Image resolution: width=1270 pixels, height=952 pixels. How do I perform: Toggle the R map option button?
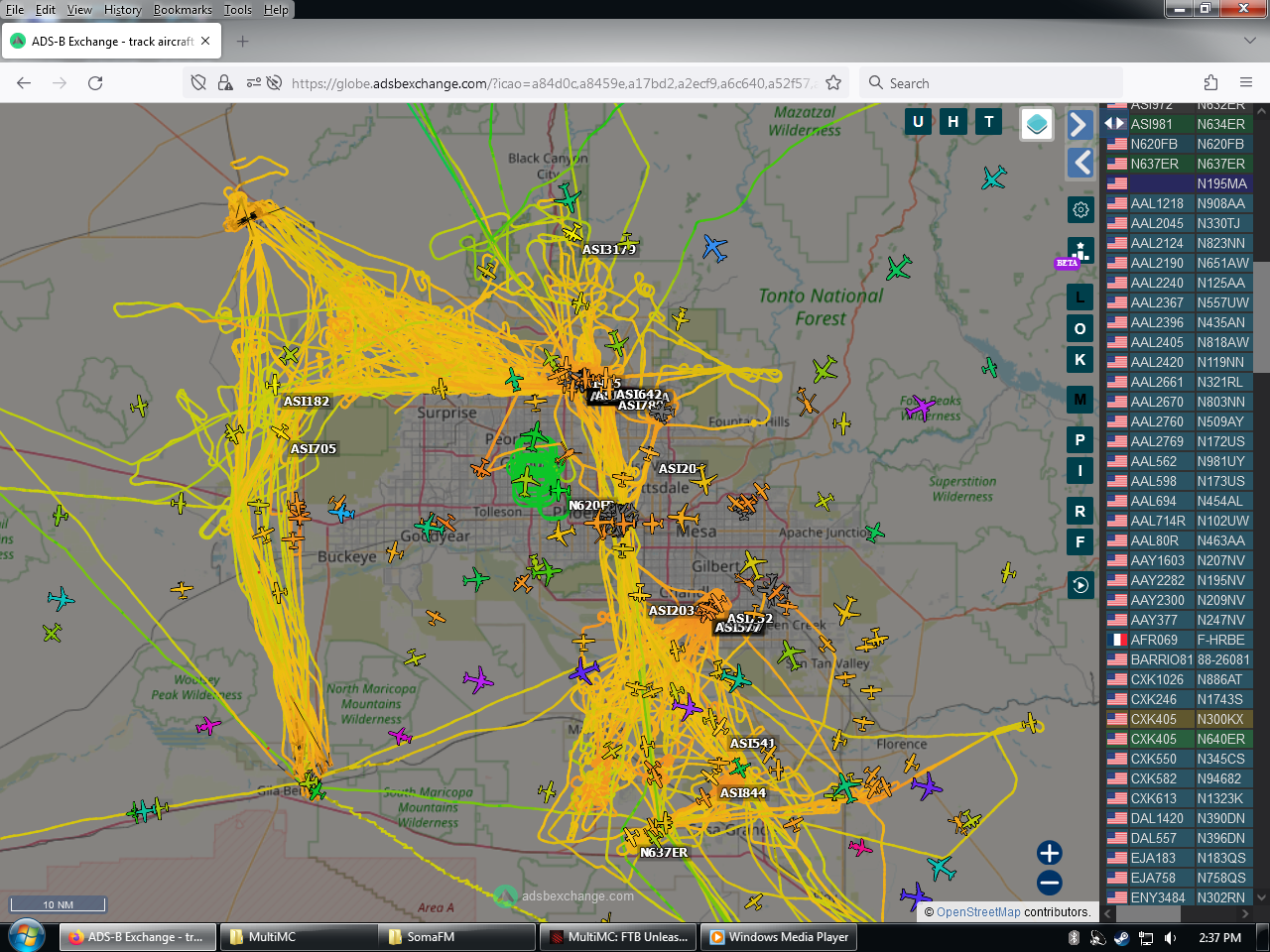(1080, 511)
